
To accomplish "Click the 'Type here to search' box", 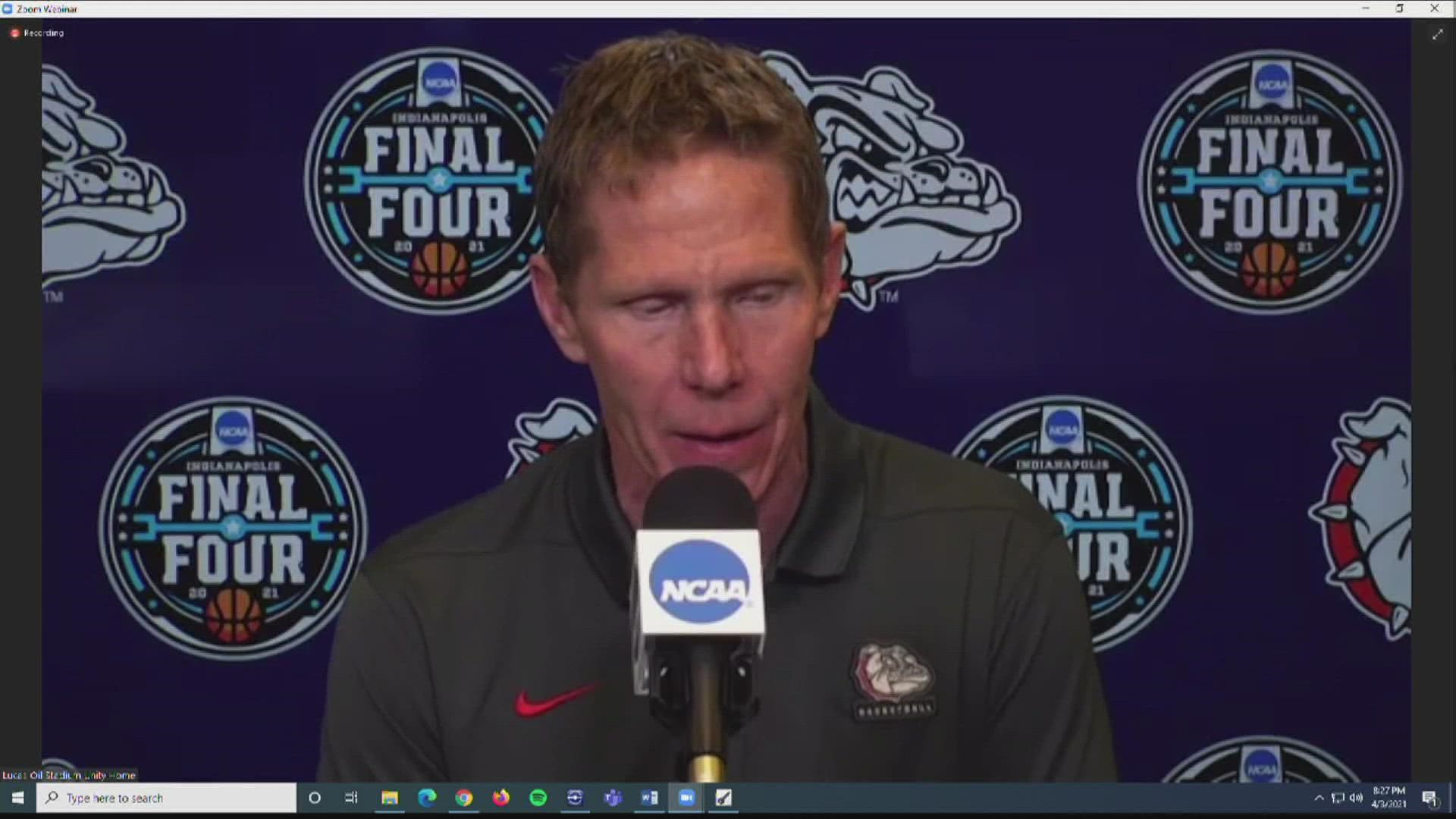I will coord(167,798).
